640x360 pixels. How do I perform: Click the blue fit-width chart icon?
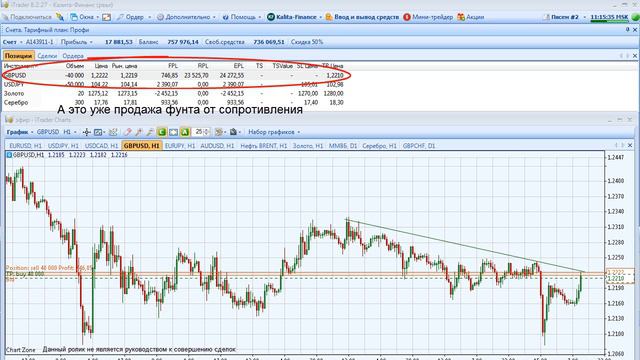[x=173, y=132]
